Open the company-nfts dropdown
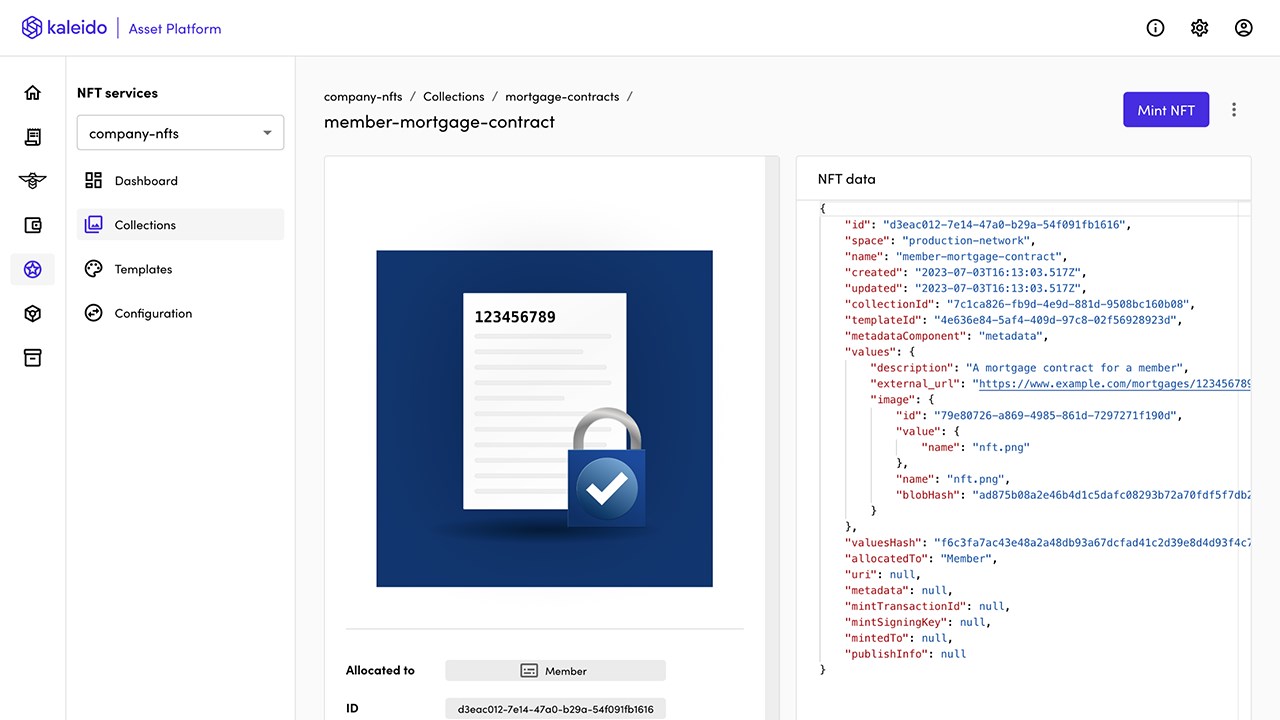The width and height of the screenshot is (1280, 720). point(180,133)
